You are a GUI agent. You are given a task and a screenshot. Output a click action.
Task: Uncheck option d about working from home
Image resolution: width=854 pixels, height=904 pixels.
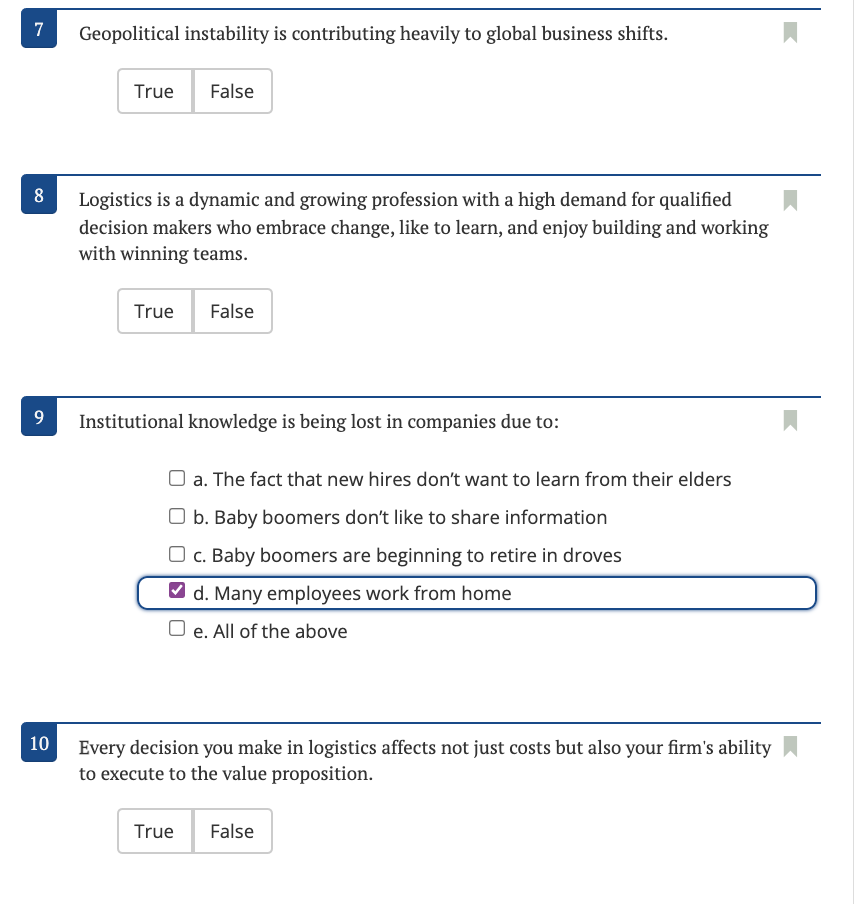[177, 592]
